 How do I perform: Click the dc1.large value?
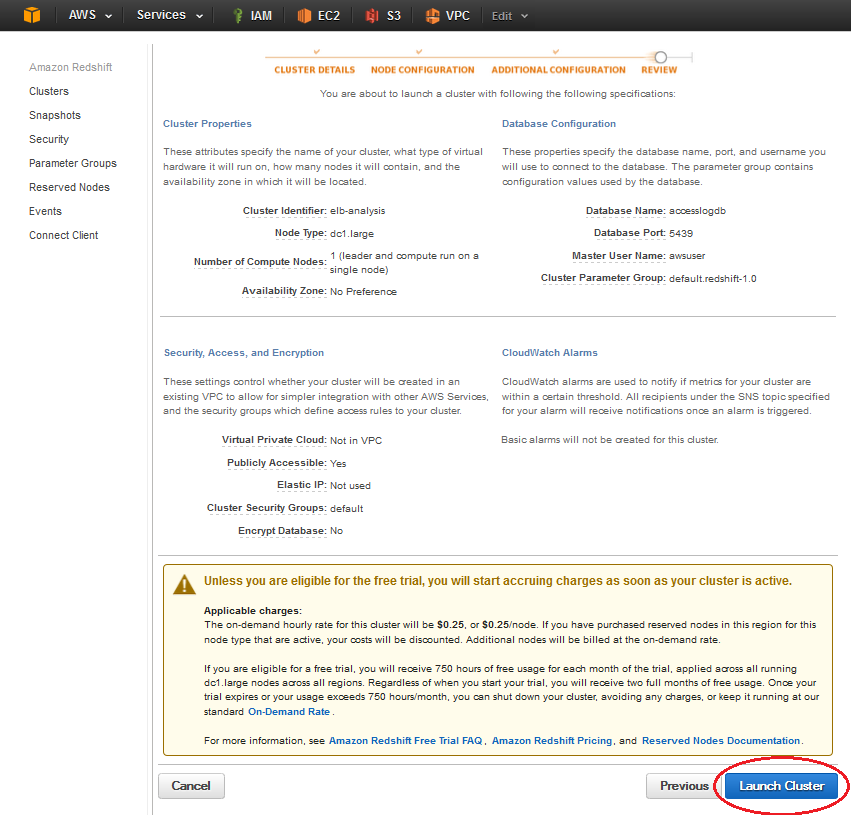(x=352, y=233)
